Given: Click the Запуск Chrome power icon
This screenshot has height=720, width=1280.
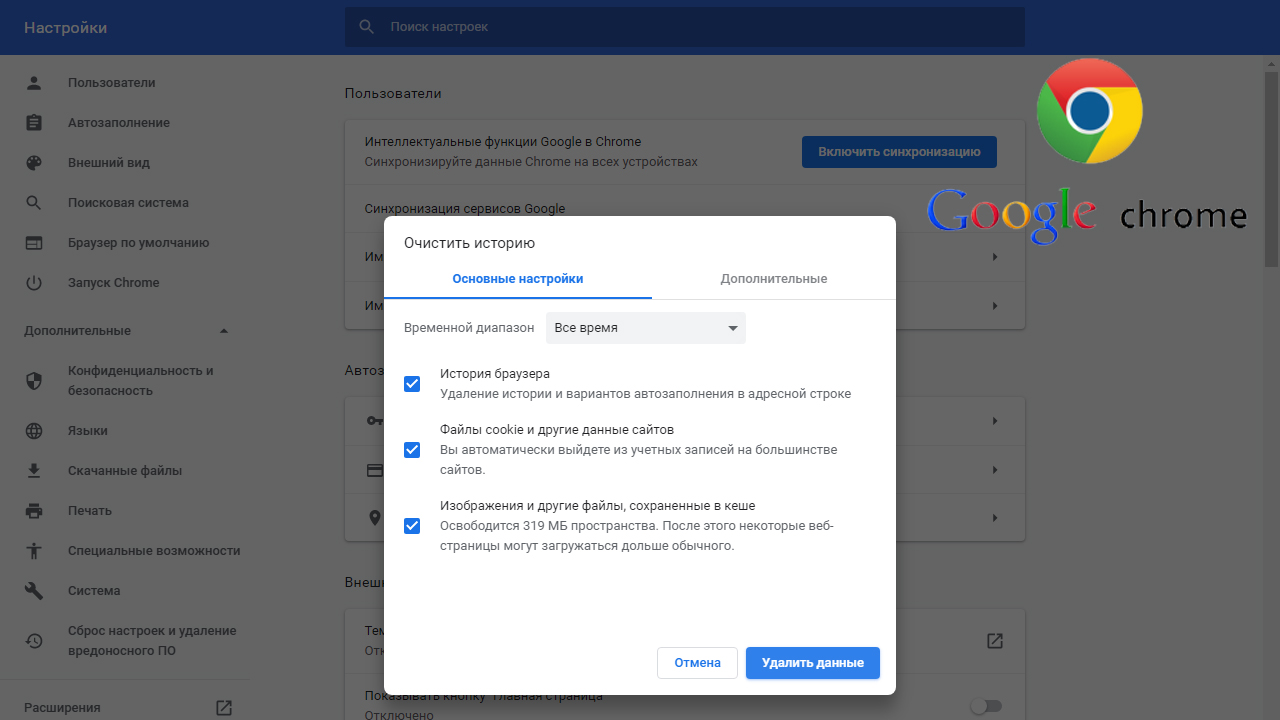Looking at the screenshot, I should point(34,283).
